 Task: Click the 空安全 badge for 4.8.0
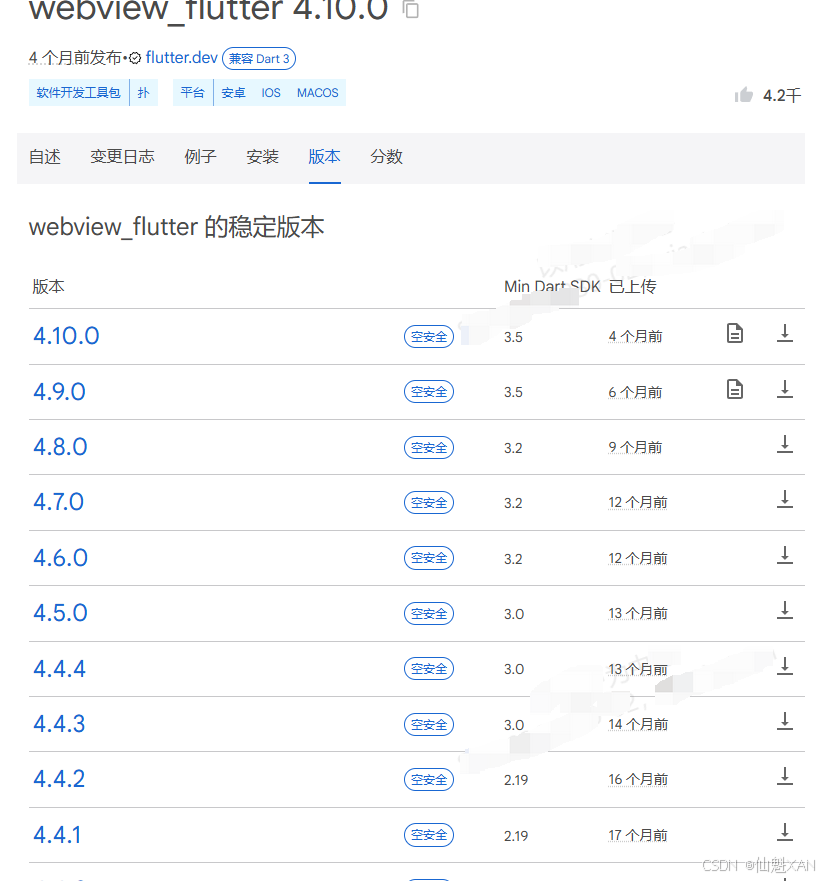click(x=429, y=447)
